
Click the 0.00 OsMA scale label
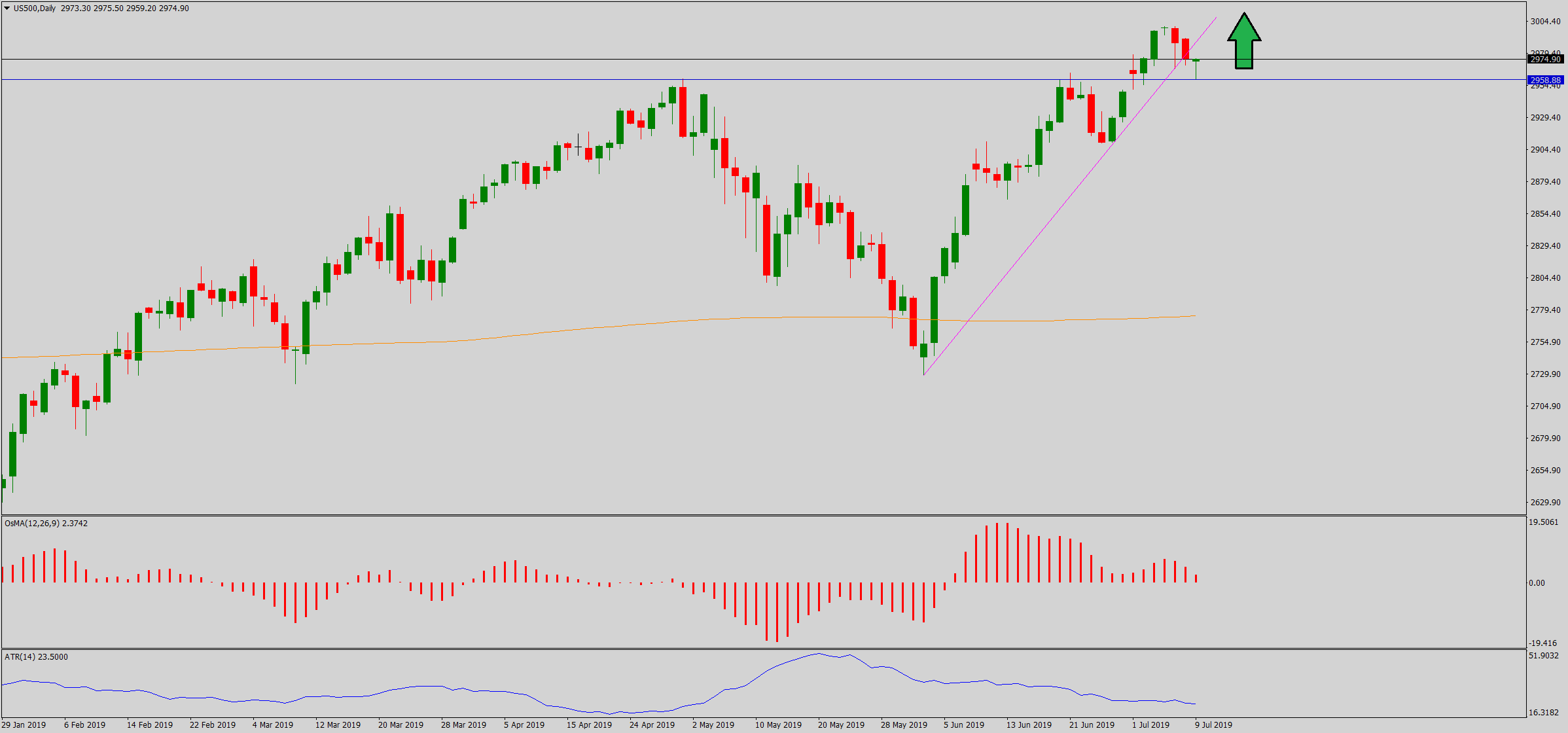point(1537,583)
